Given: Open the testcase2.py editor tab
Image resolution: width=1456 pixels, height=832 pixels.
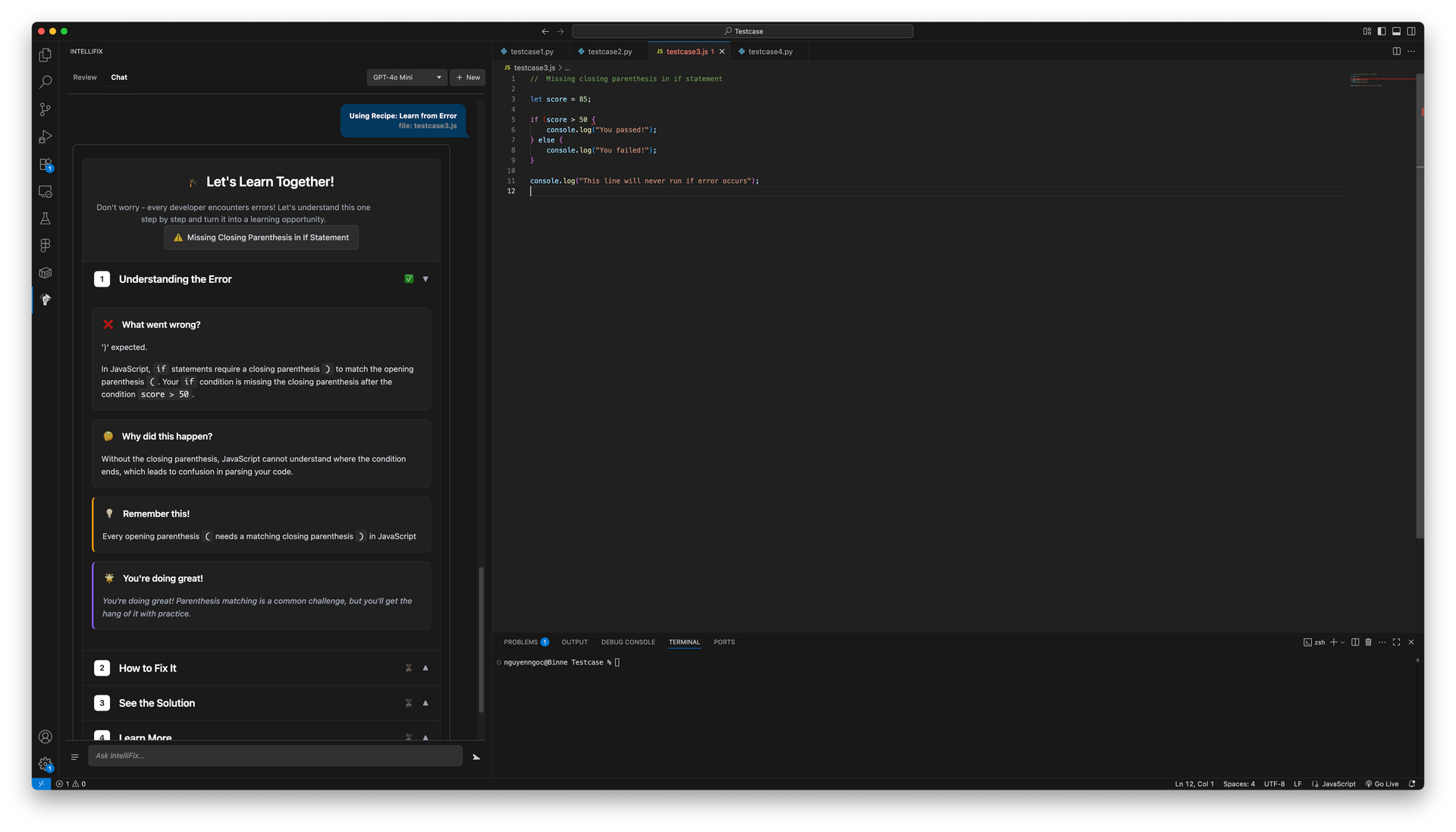Looking at the screenshot, I should (609, 52).
